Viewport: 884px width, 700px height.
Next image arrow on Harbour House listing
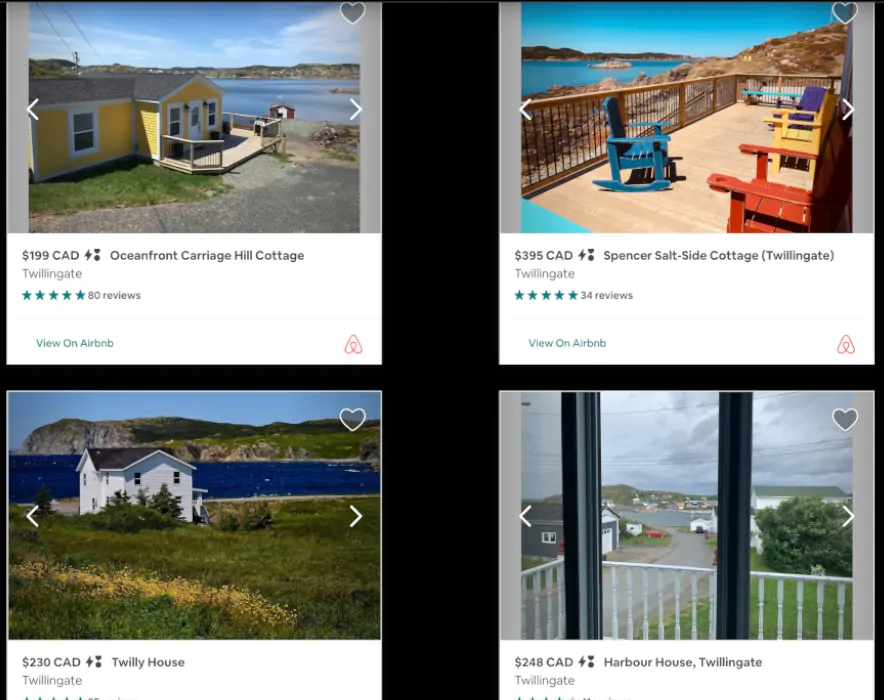[x=848, y=516]
